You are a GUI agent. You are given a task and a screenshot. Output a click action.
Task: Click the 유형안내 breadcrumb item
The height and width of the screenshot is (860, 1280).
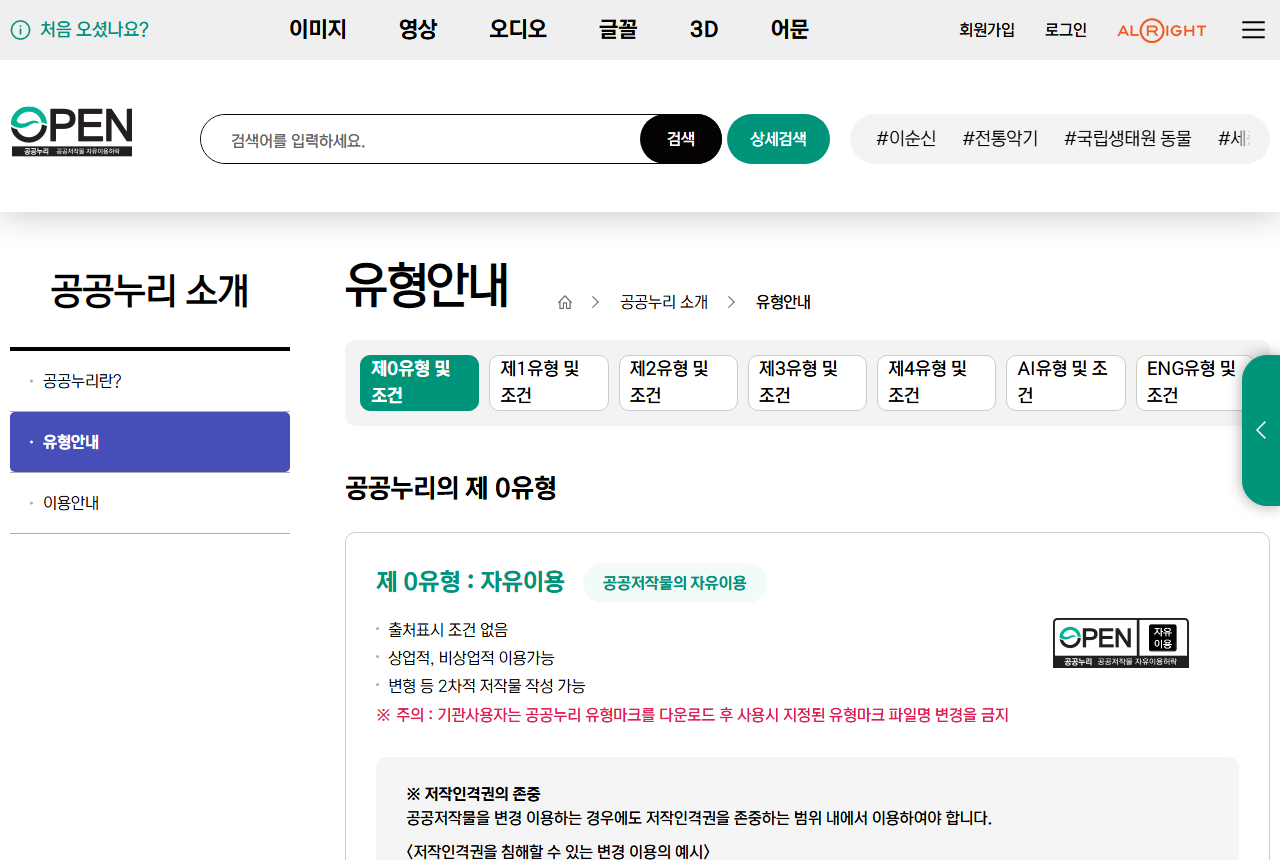783,302
